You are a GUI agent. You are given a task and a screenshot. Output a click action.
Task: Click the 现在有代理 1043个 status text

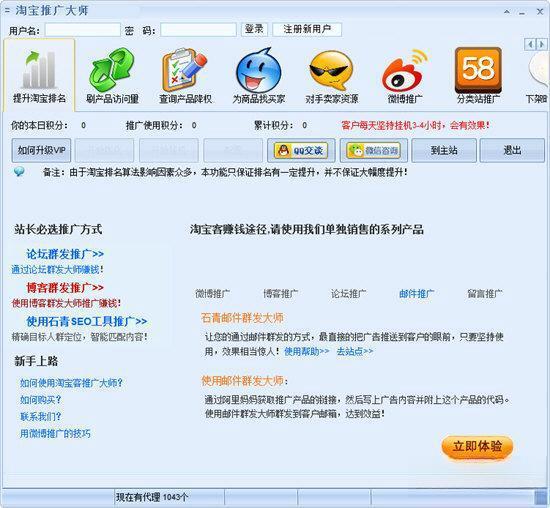(x=152, y=497)
